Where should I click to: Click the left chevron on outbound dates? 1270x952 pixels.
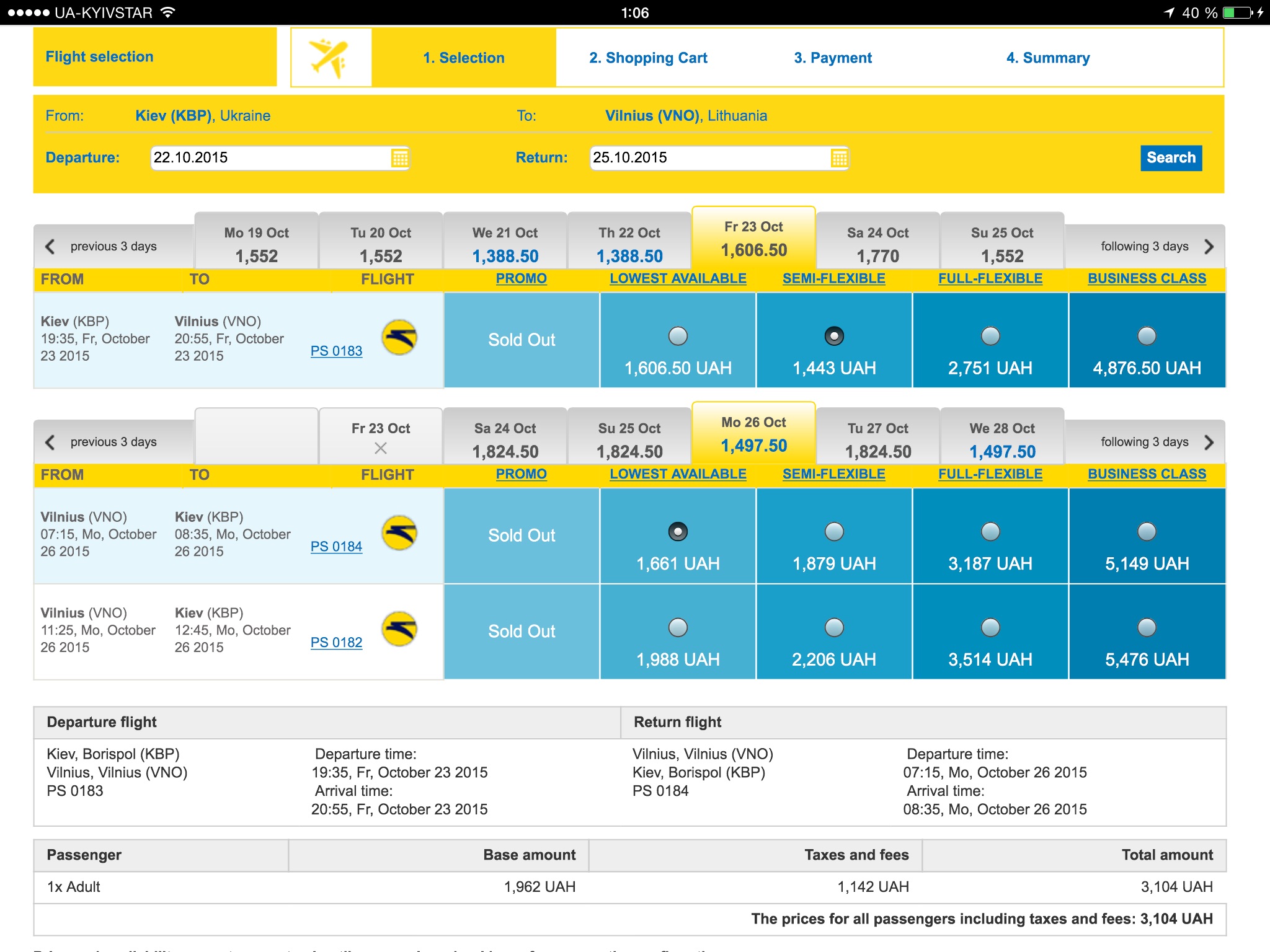[x=50, y=247]
